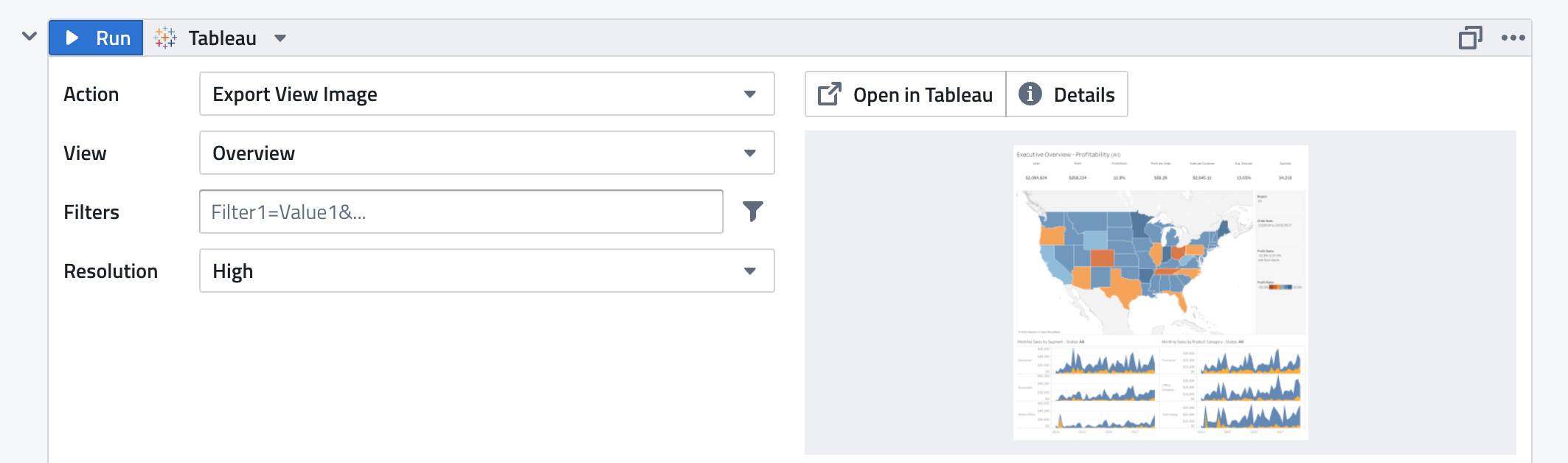The height and width of the screenshot is (463, 1568).
Task: Click the duplicate windows icon
Action: click(1470, 38)
